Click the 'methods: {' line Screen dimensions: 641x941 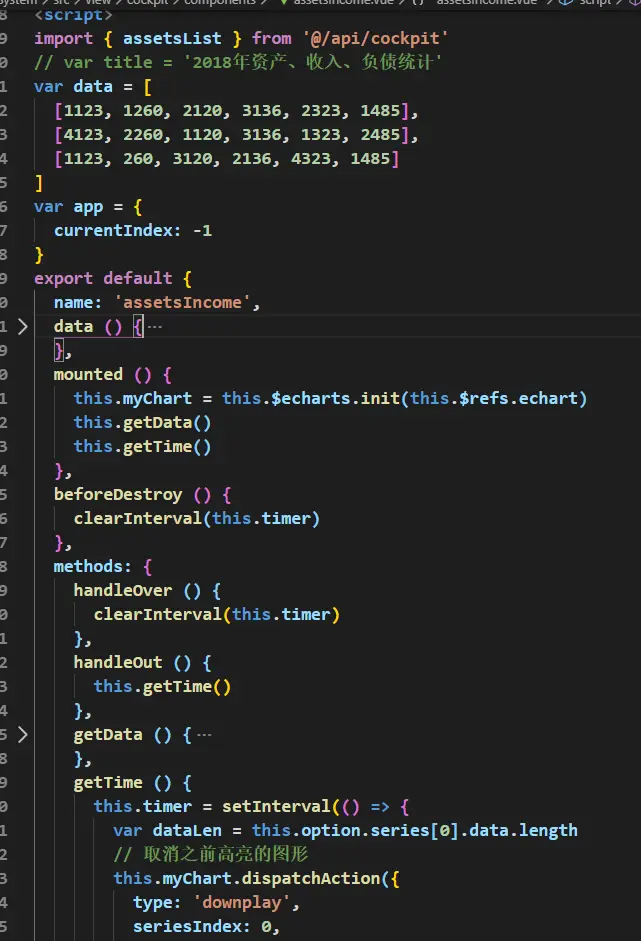point(103,567)
